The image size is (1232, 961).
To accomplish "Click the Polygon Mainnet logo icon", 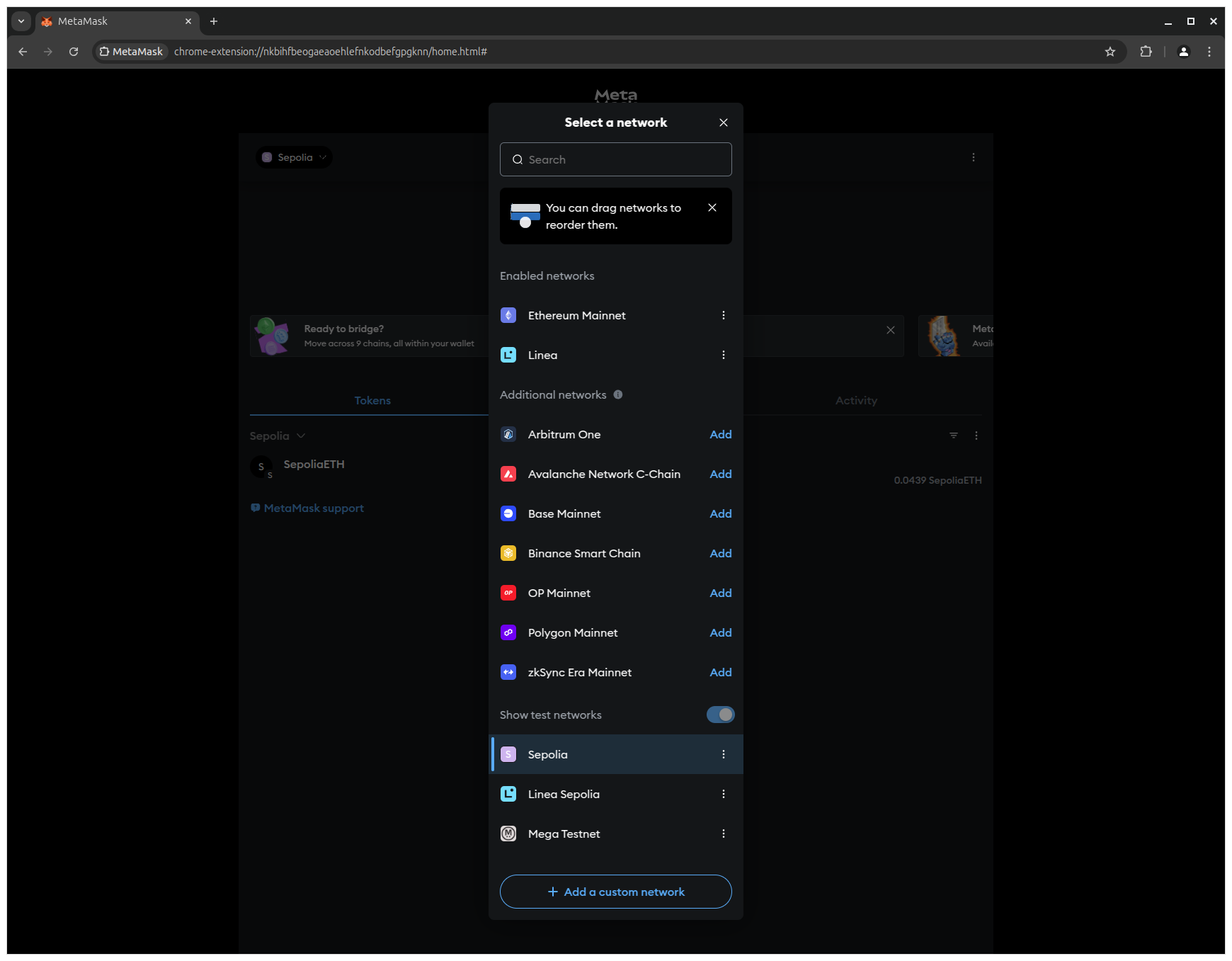I will coord(508,632).
